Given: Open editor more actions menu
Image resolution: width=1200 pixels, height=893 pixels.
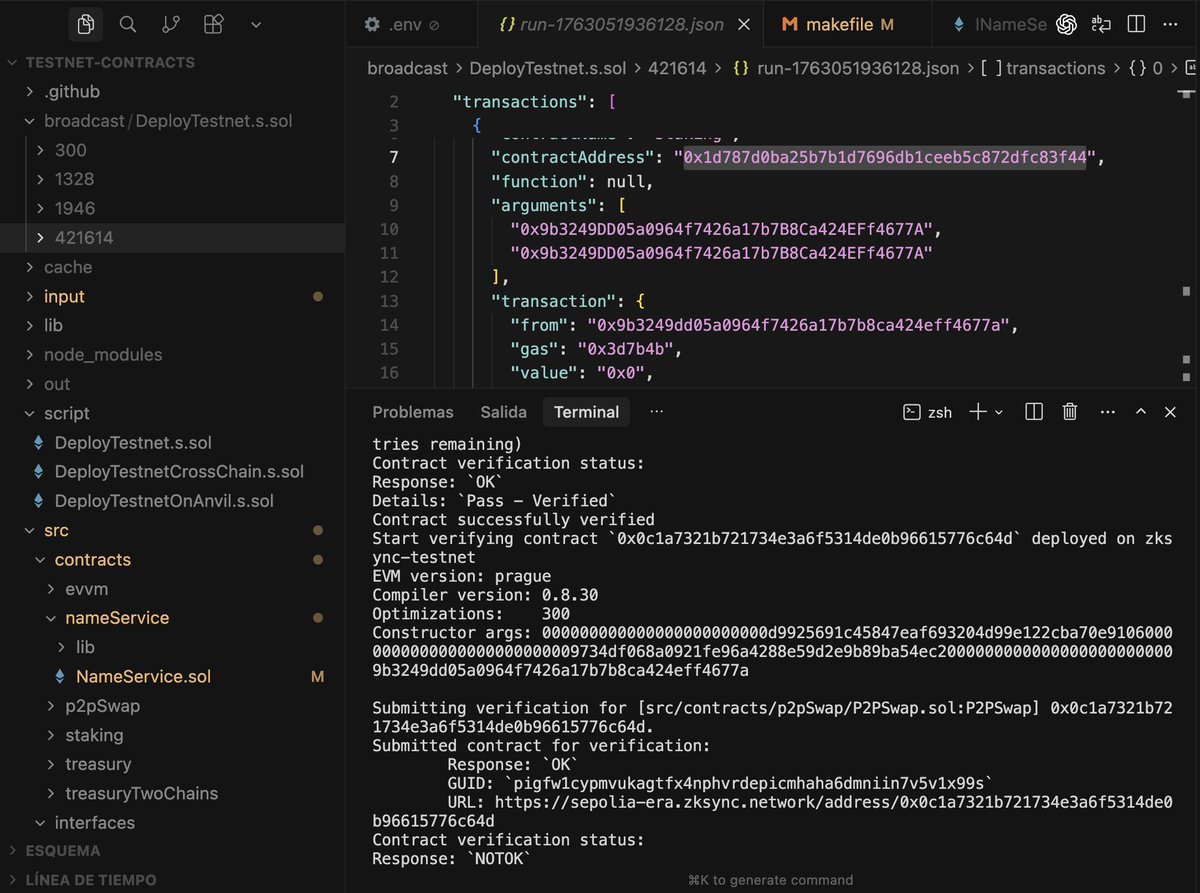Looking at the screenshot, I should pyautogui.click(x=1171, y=24).
